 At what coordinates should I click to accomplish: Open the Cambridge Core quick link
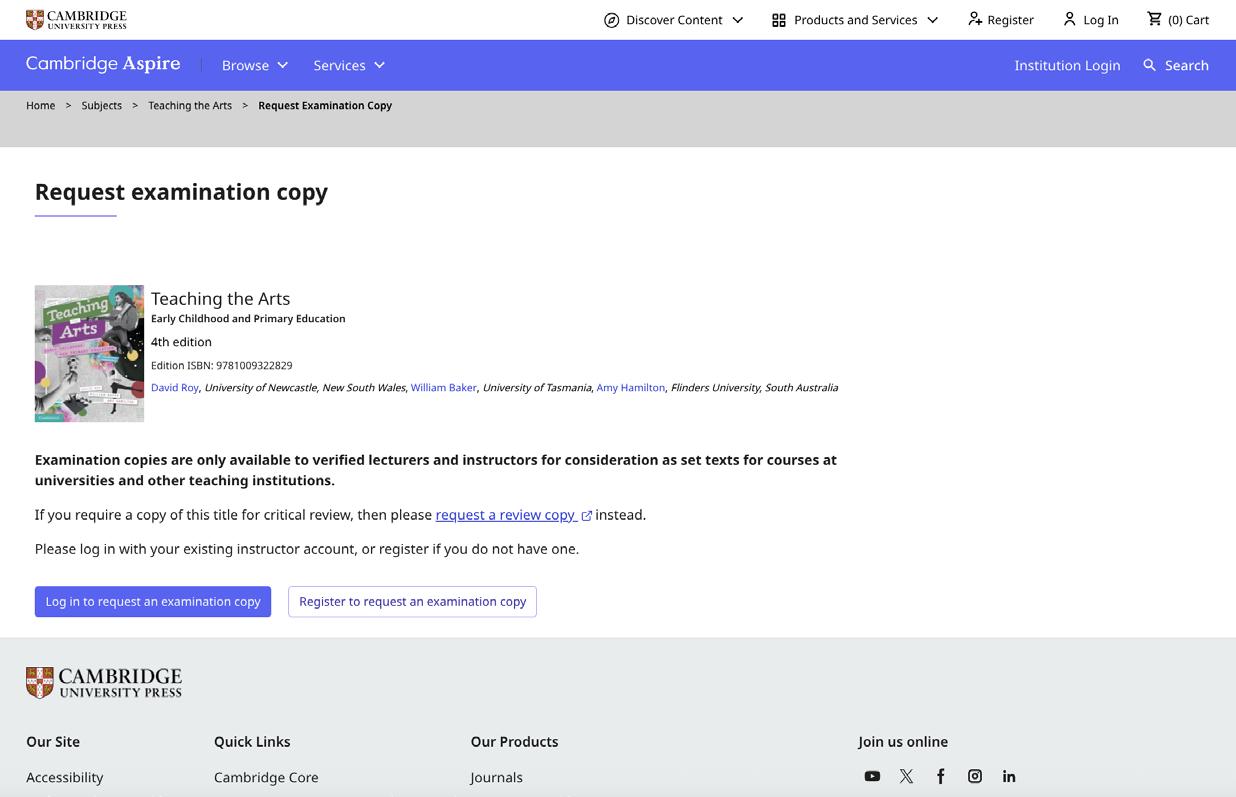[266, 777]
